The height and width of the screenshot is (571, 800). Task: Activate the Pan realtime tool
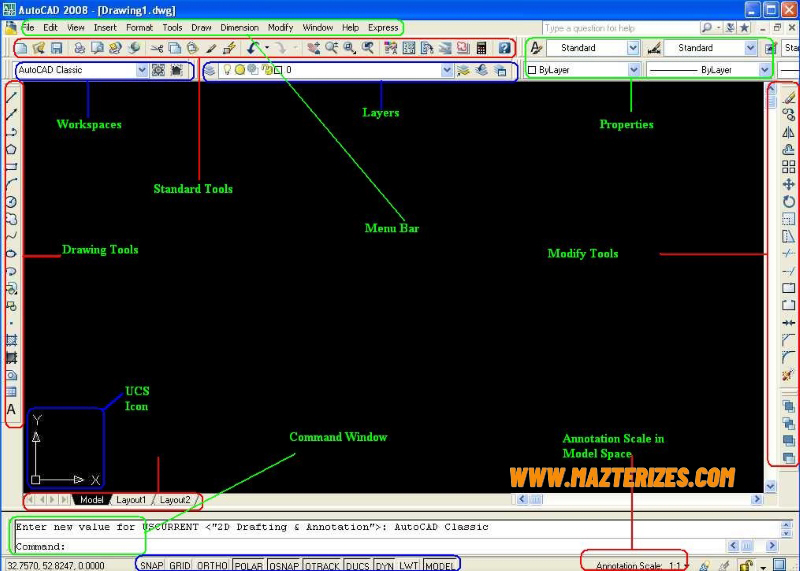coord(314,48)
